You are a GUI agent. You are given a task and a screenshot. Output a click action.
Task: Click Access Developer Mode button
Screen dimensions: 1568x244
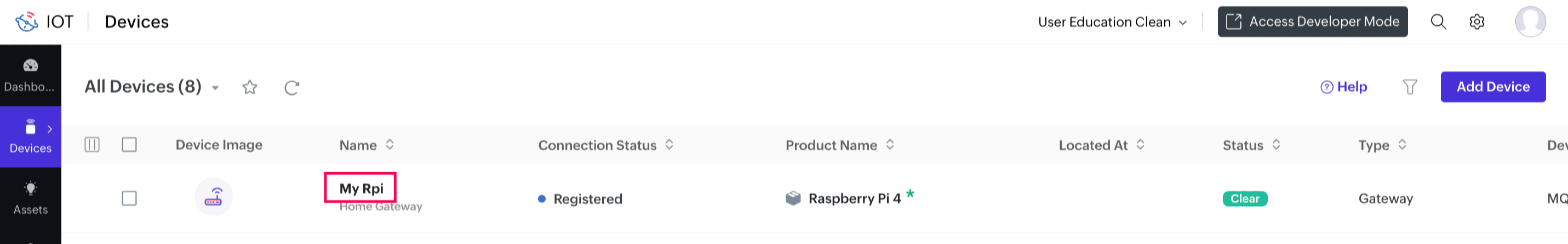pyautogui.click(x=1312, y=22)
